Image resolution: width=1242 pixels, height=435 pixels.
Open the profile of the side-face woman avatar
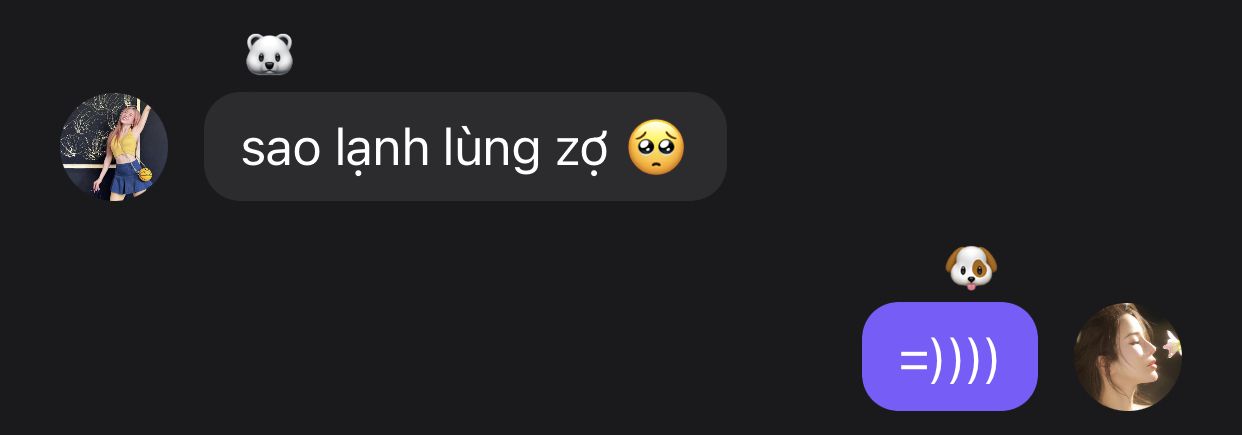point(1128,357)
